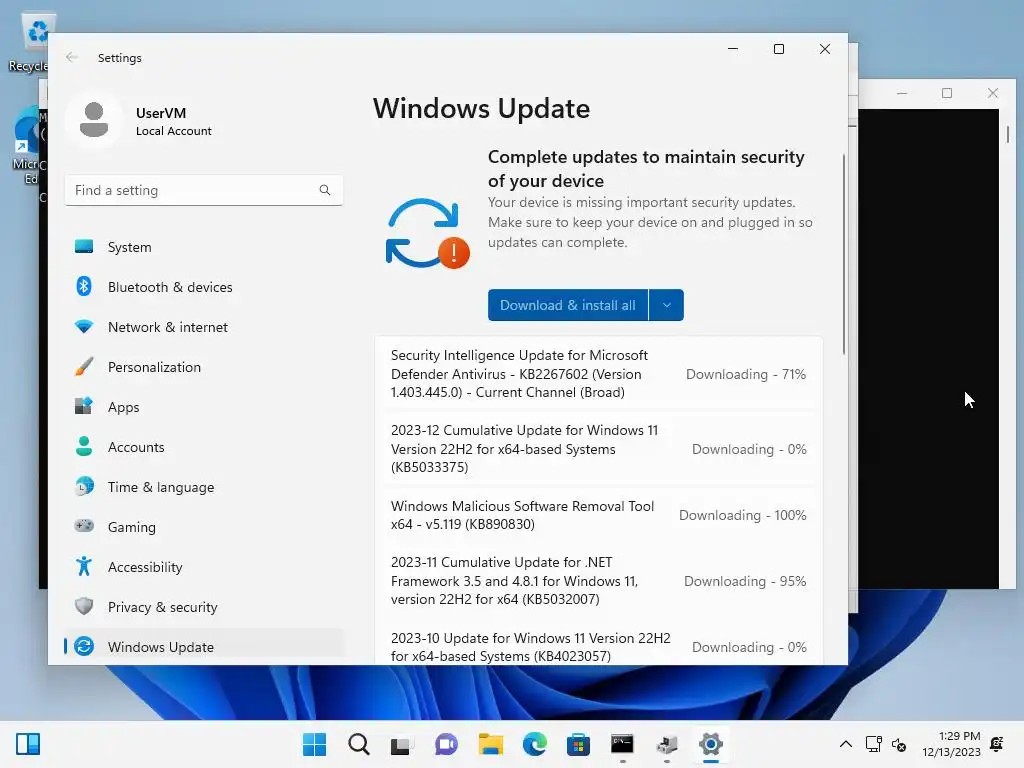
Task: Expand Download & install all dropdown arrow
Action: point(667,305)
